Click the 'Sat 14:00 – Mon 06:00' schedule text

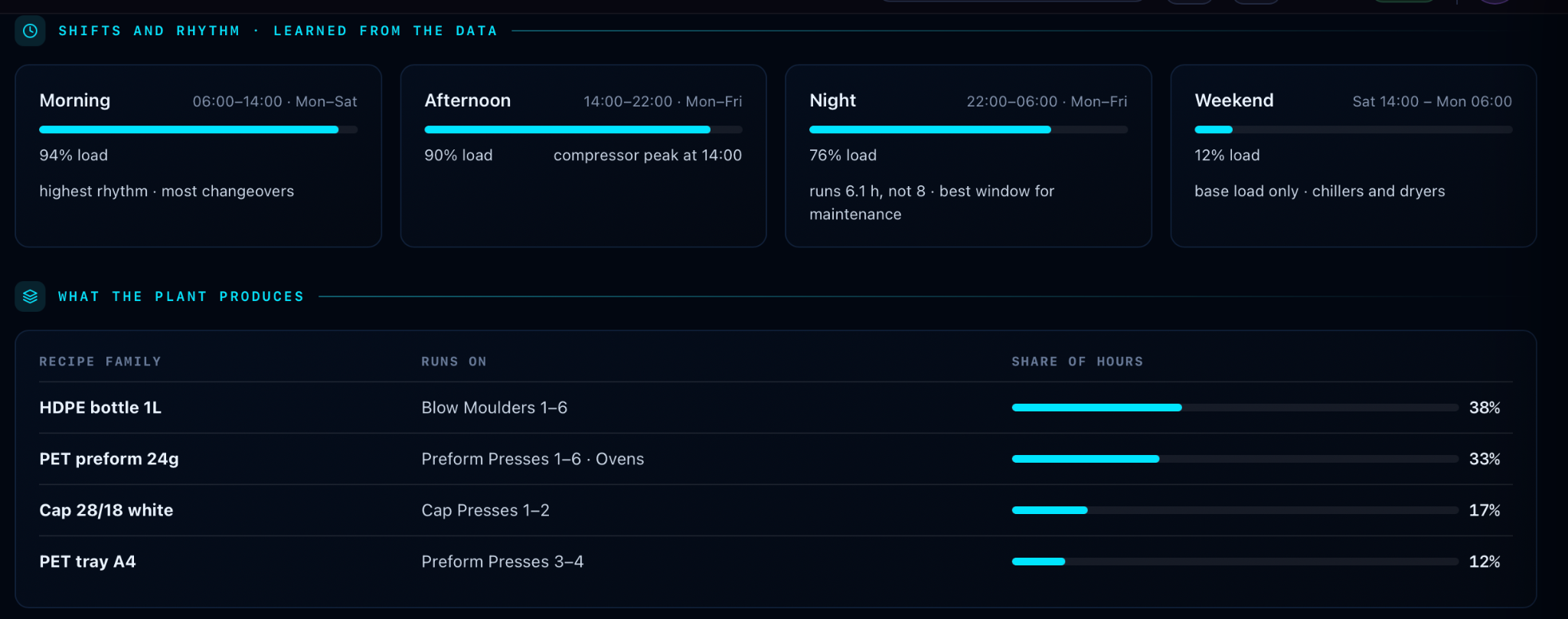(1432, 101)
